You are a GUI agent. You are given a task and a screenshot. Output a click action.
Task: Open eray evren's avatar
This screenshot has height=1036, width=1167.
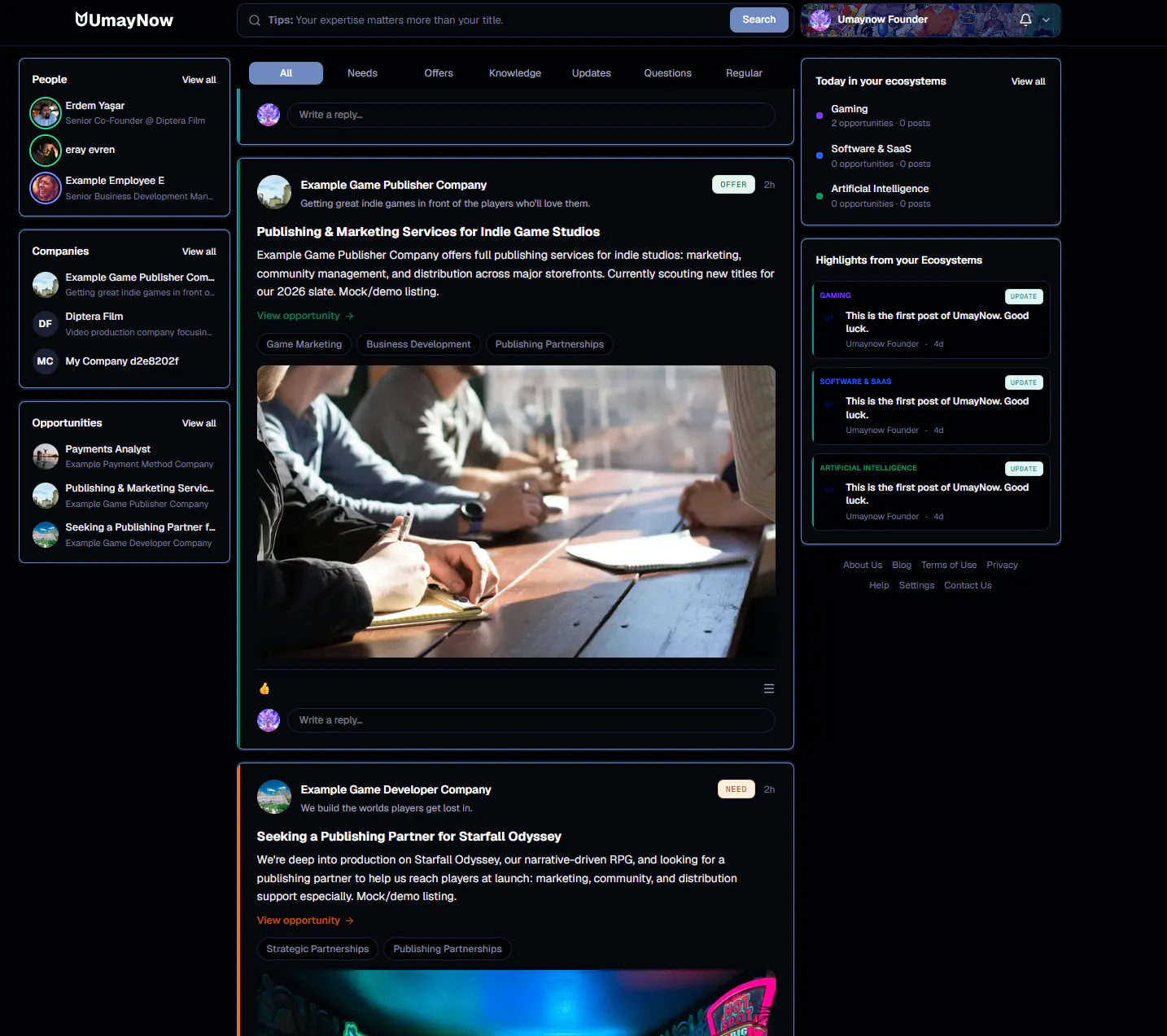pyautogui.click(x=46, y=150)
